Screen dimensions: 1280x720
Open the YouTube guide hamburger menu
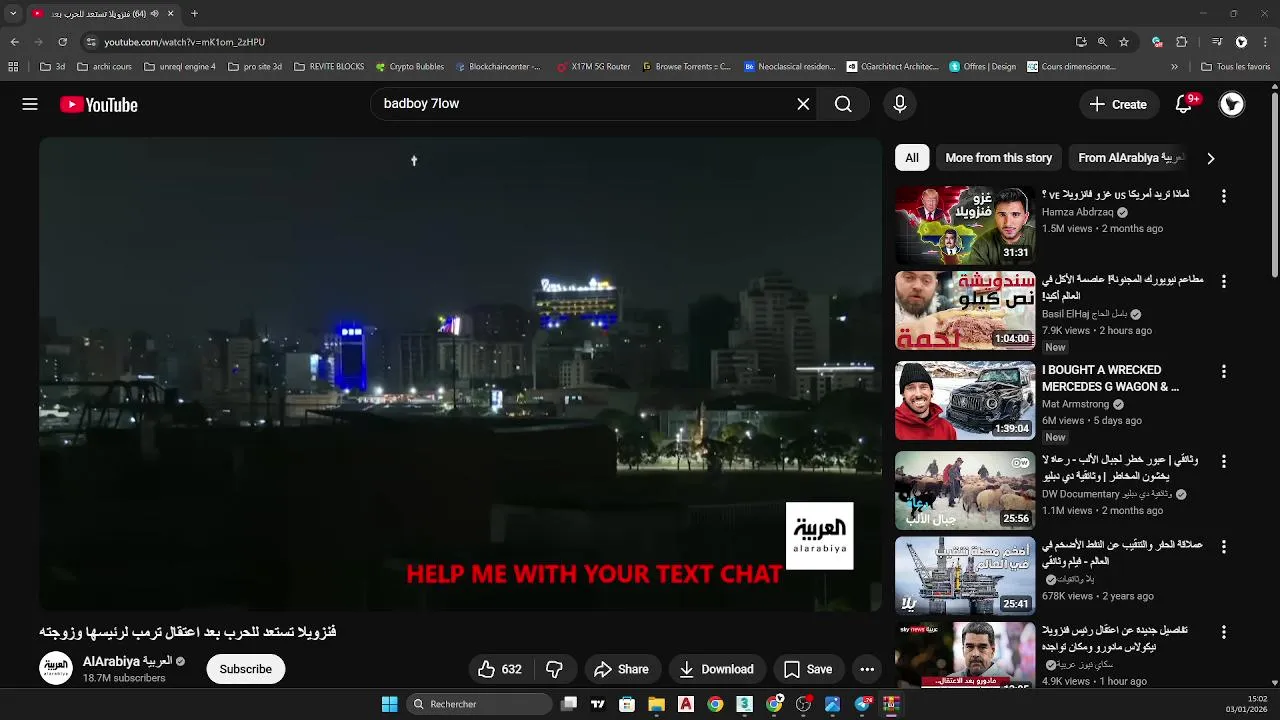[30, 104]
